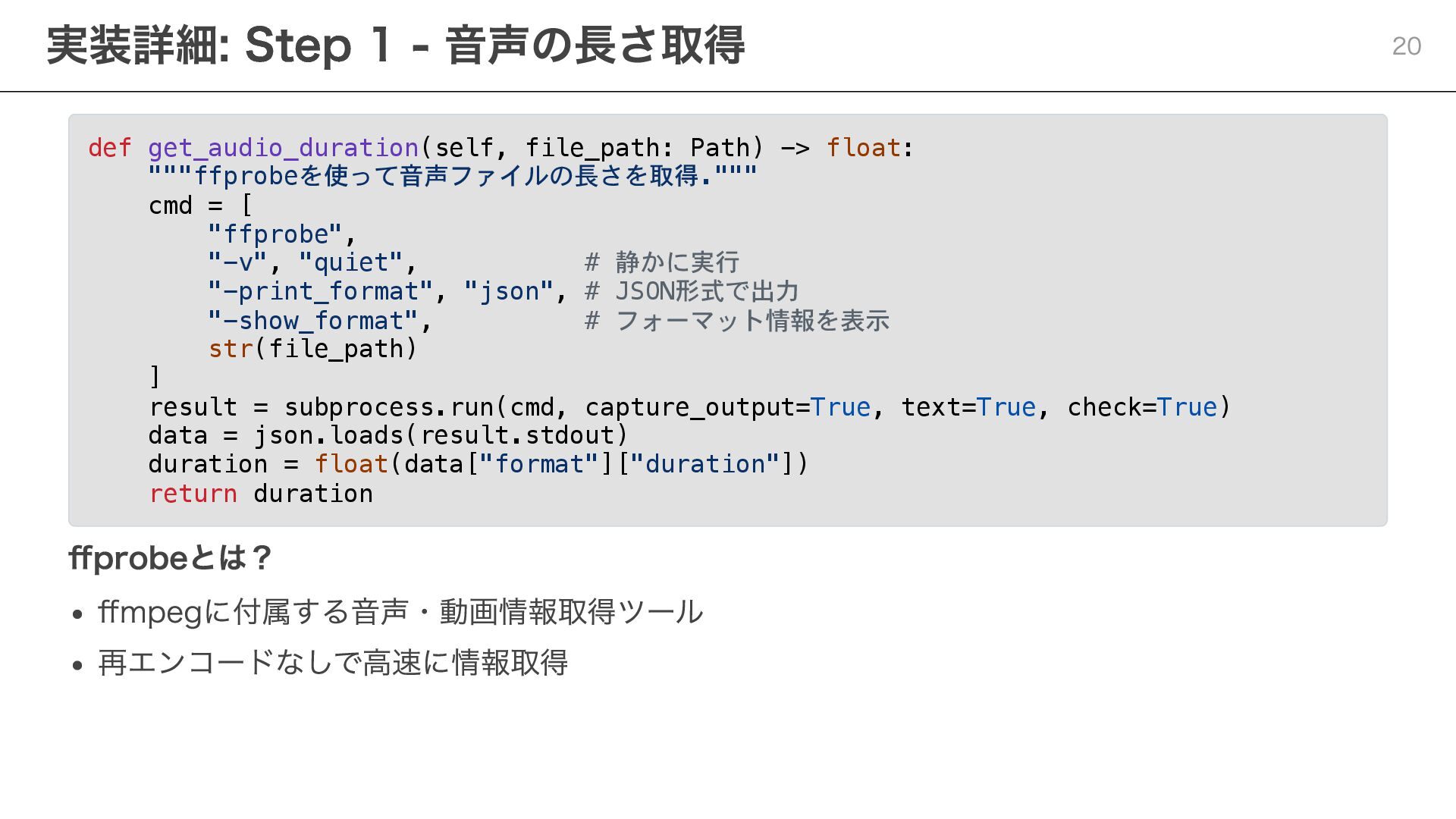Click the bullet about 再エンコードなし
Viewport: 1456px width, 819px height.
[x=332, y=663]
